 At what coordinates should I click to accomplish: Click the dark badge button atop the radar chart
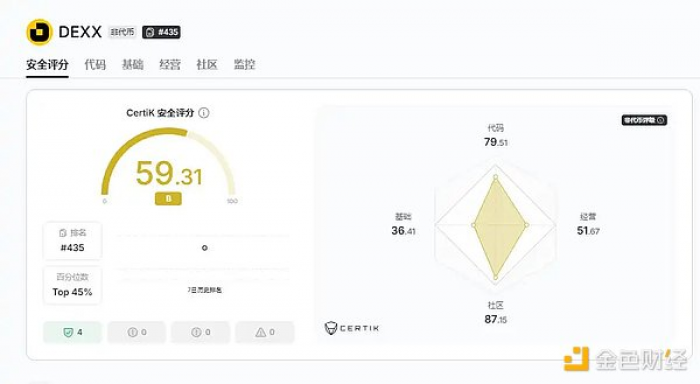click(x=644, y=120)
